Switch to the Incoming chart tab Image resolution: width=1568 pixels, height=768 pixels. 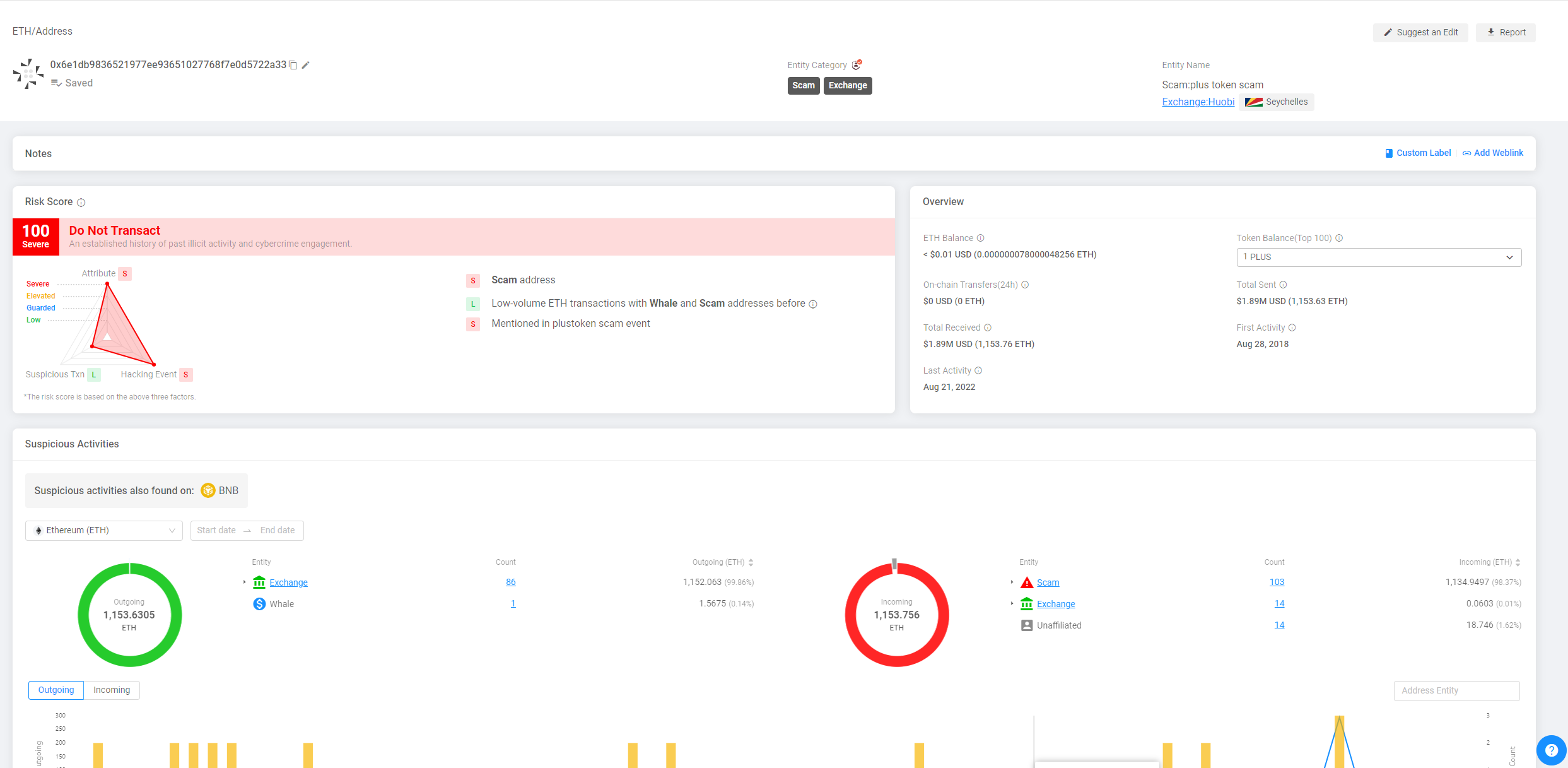tap(112, 690)
